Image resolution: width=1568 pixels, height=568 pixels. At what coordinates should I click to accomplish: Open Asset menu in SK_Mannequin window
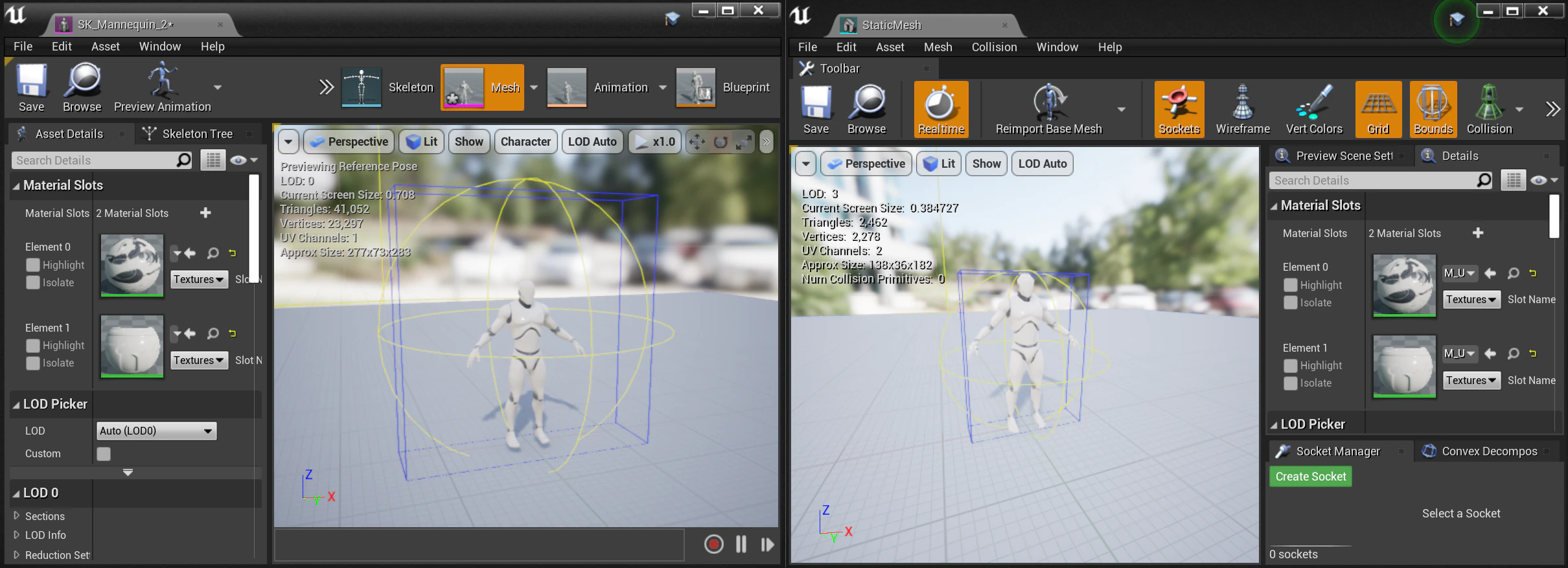pyautogui.click(x=105, y=47)
